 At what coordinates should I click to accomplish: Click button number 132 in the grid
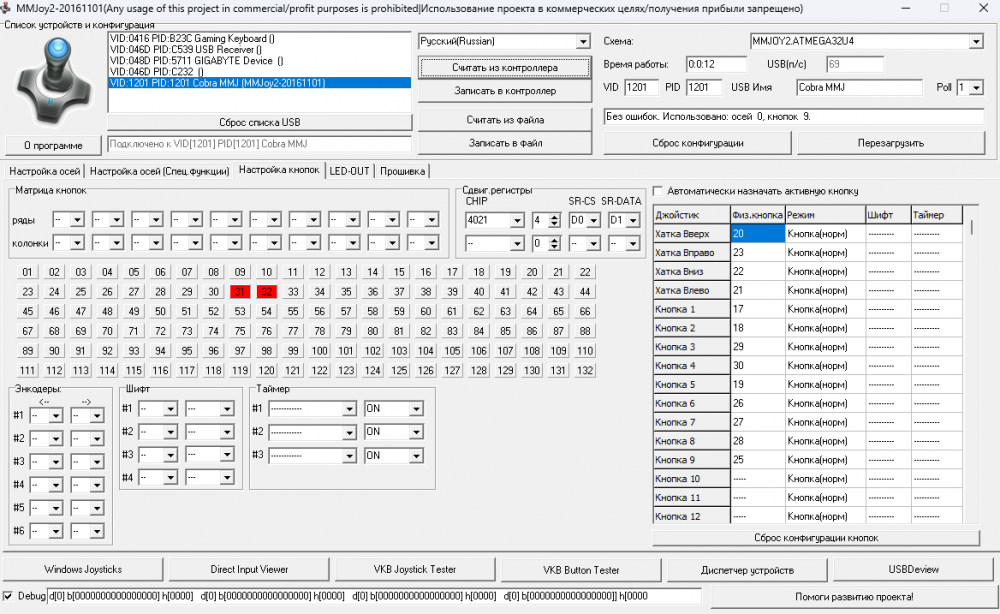(x=585, y=370)
